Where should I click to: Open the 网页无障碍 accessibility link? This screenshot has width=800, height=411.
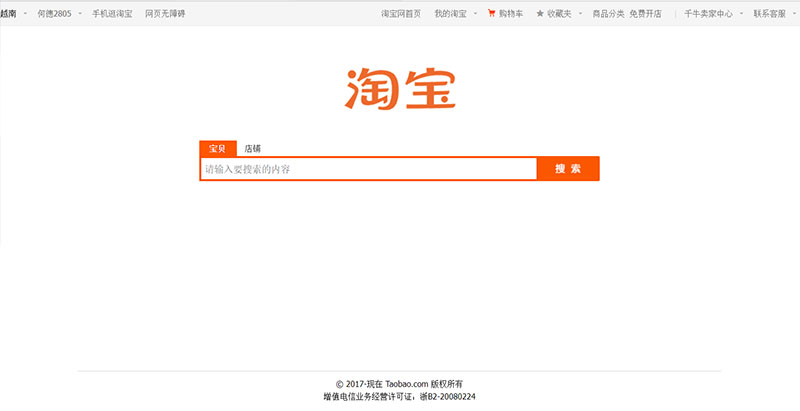(165, 14)
